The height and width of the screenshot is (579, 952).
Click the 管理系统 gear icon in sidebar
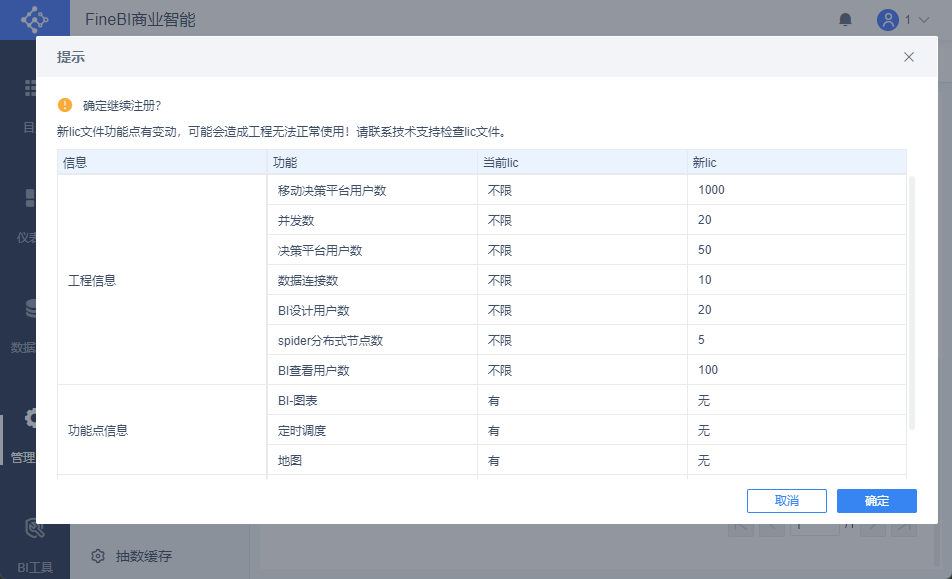(x=34, y=420)
